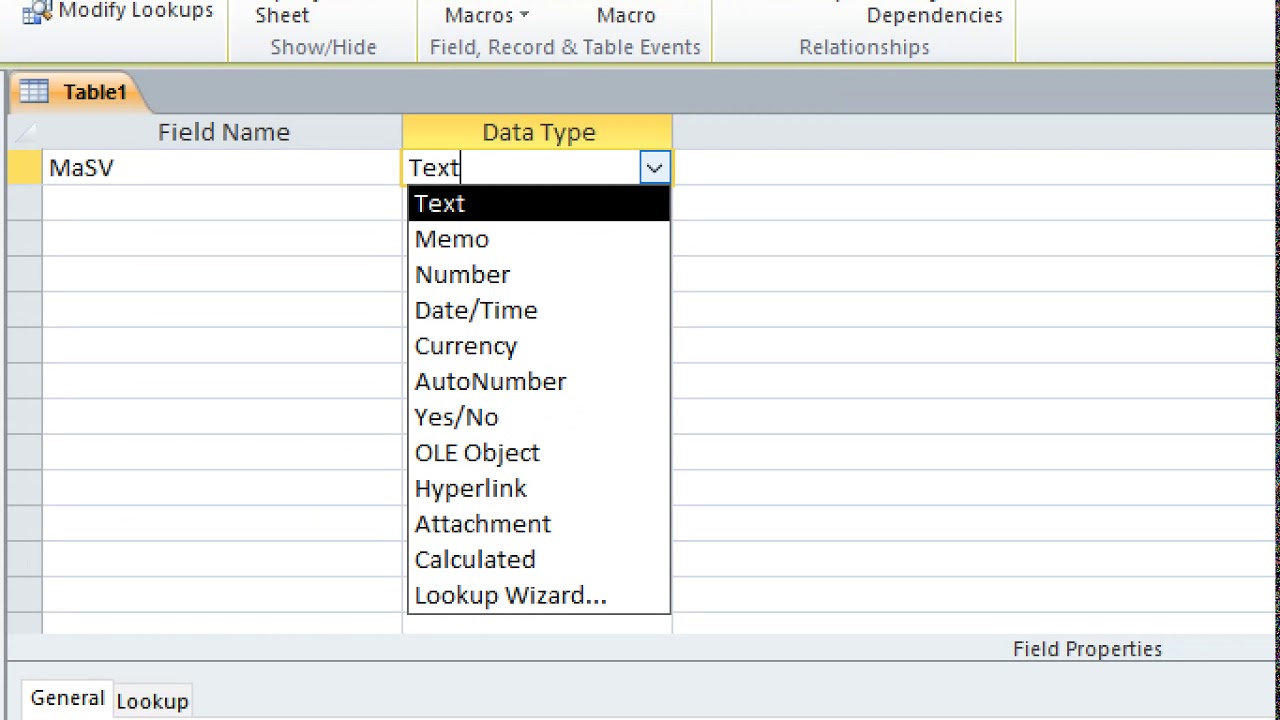1280x720 pixels.
Task: Switch to the General properties tab
Action: [x=67, y=699]
